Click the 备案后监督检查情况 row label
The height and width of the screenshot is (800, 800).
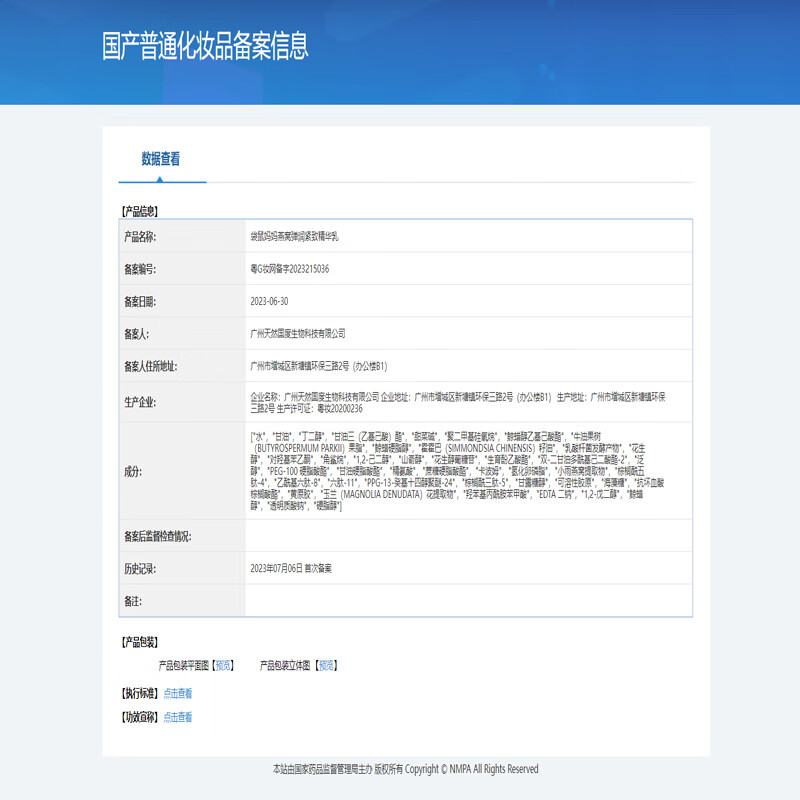(x=158, y=536)
